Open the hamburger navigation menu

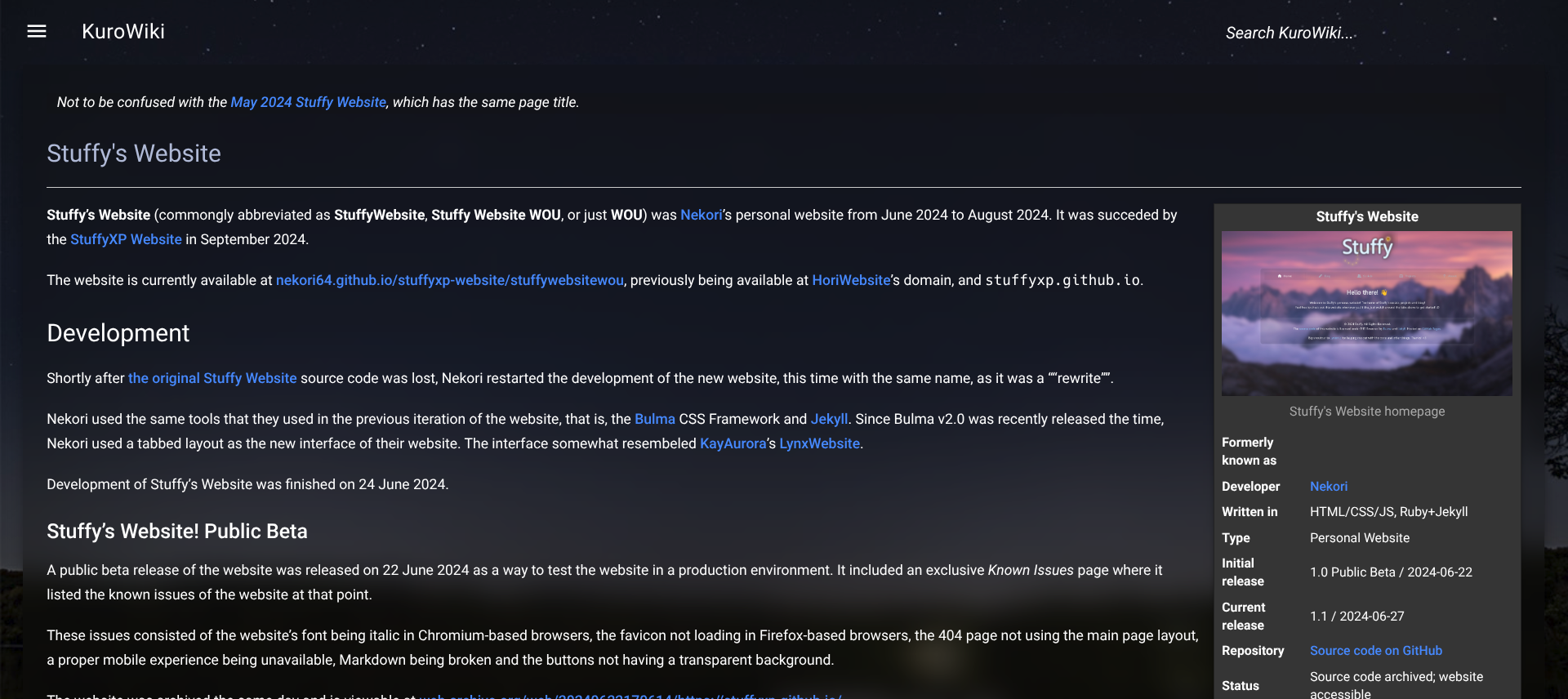click(x=37, y=31)
